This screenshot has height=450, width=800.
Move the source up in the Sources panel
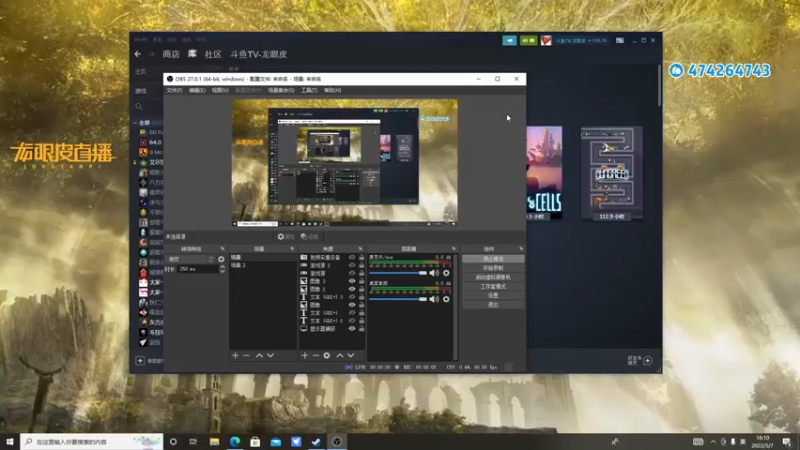tap(340, 355)
